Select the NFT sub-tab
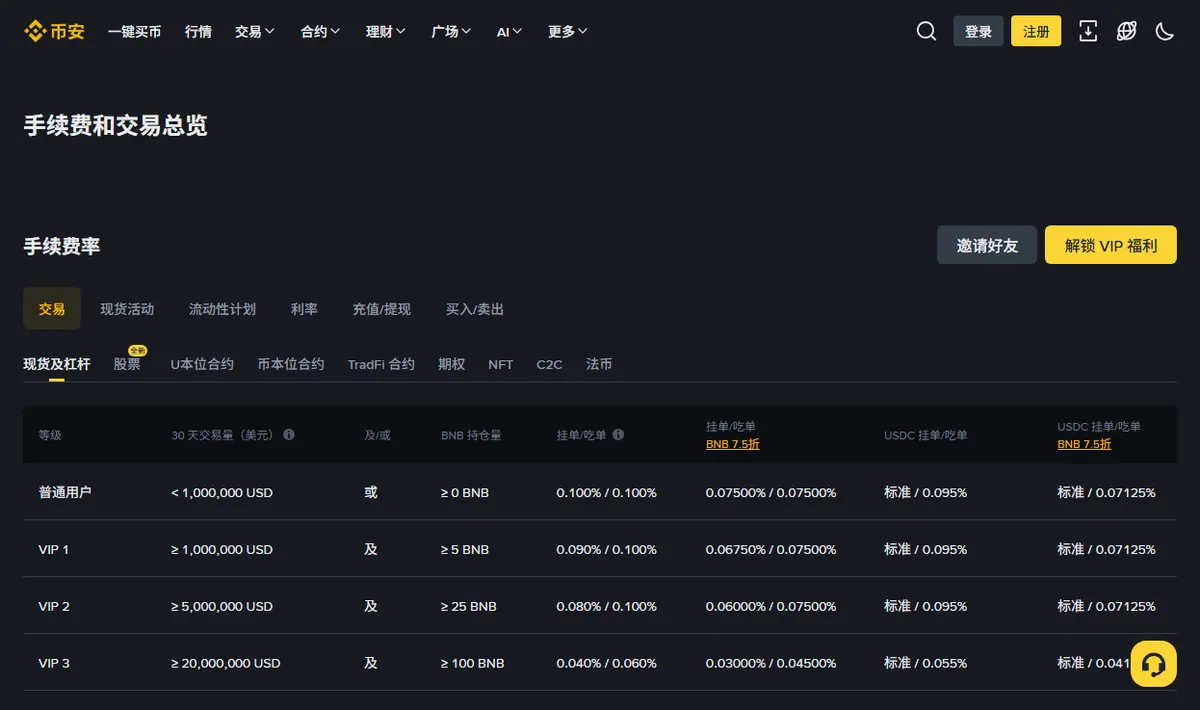Screen dimensions: 1200x710 tap(501, 364)
